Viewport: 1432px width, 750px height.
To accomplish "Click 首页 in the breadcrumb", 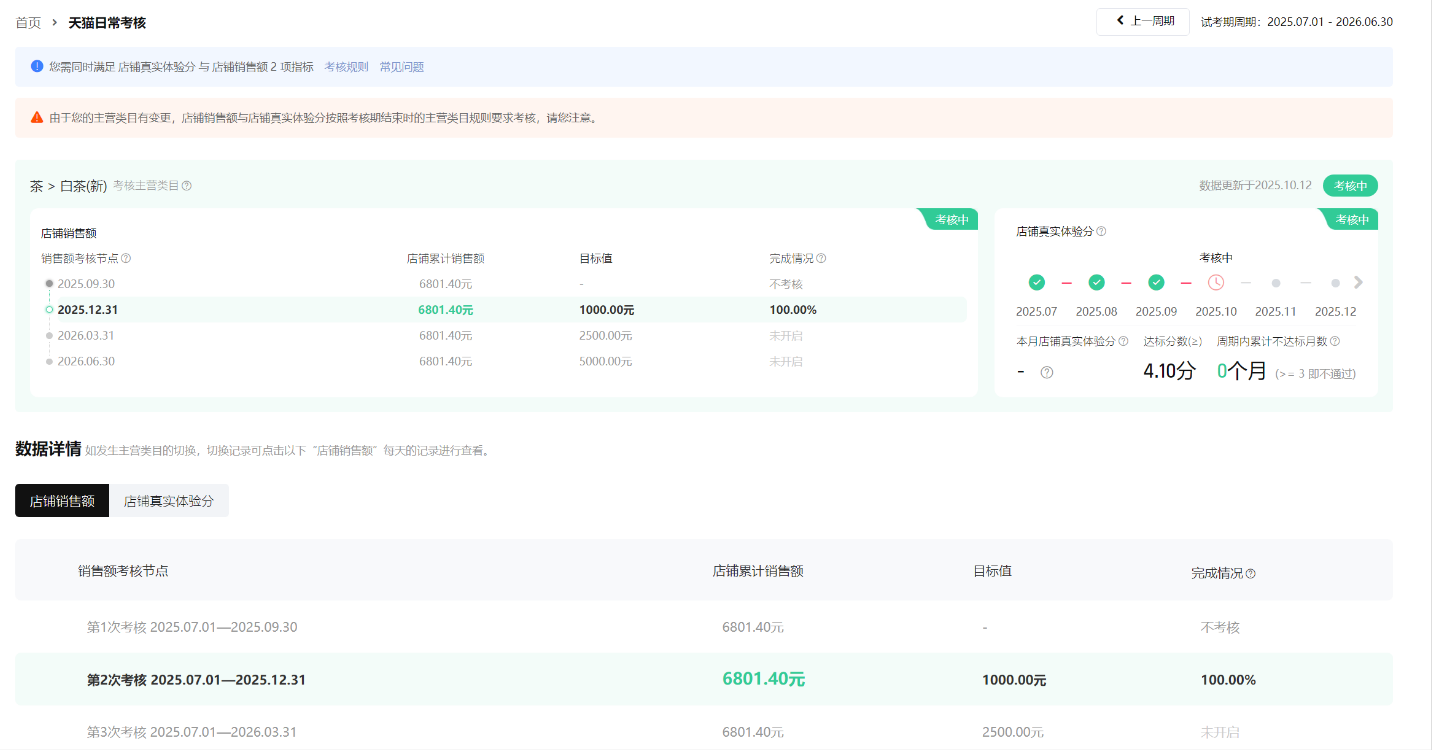I will [28, 22].
